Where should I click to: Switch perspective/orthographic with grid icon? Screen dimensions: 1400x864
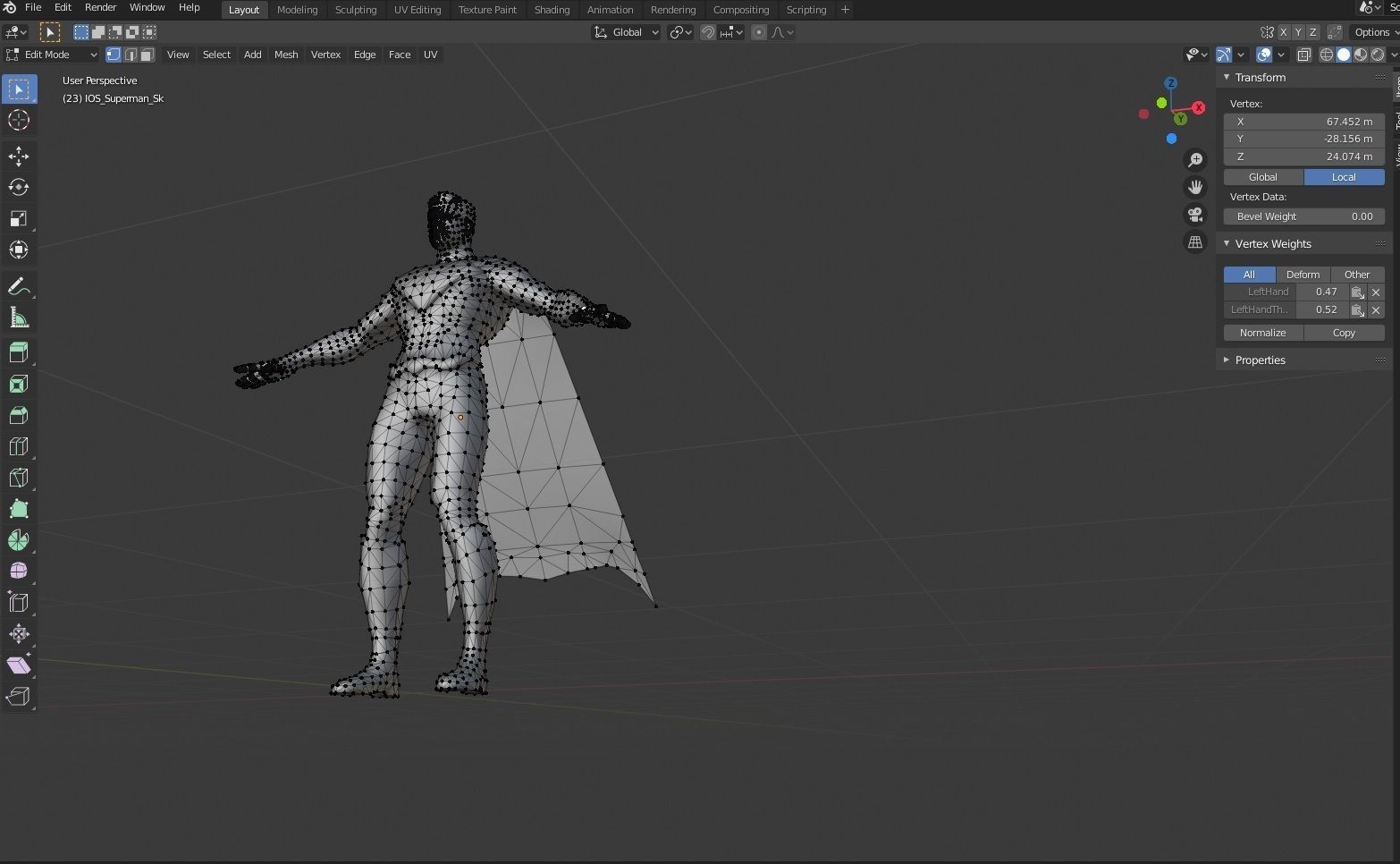click(1195, 242)
